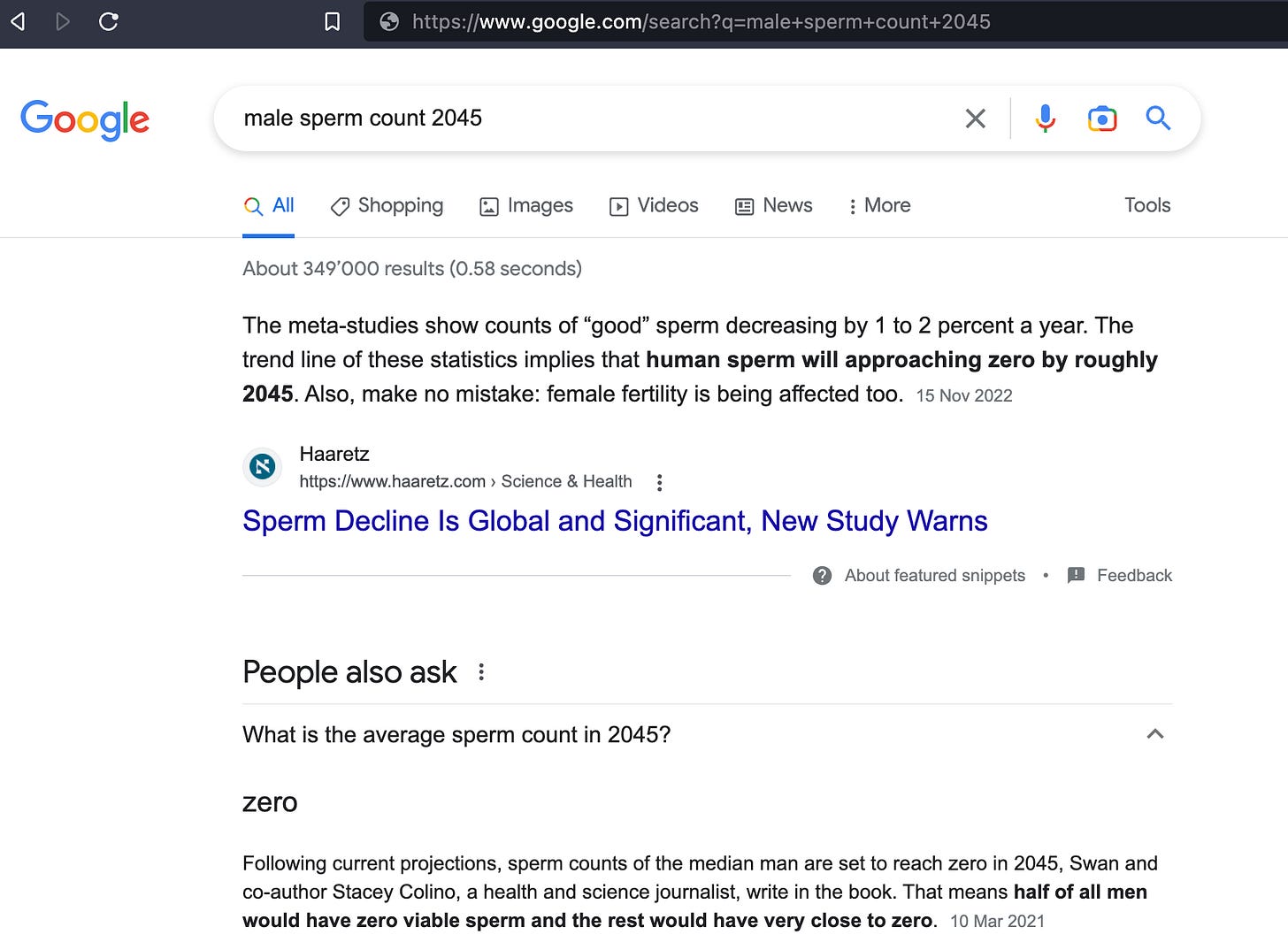1288x950 pixels.
Task: Submit search with the magnifying glass icon
Action: (1158, 118)
